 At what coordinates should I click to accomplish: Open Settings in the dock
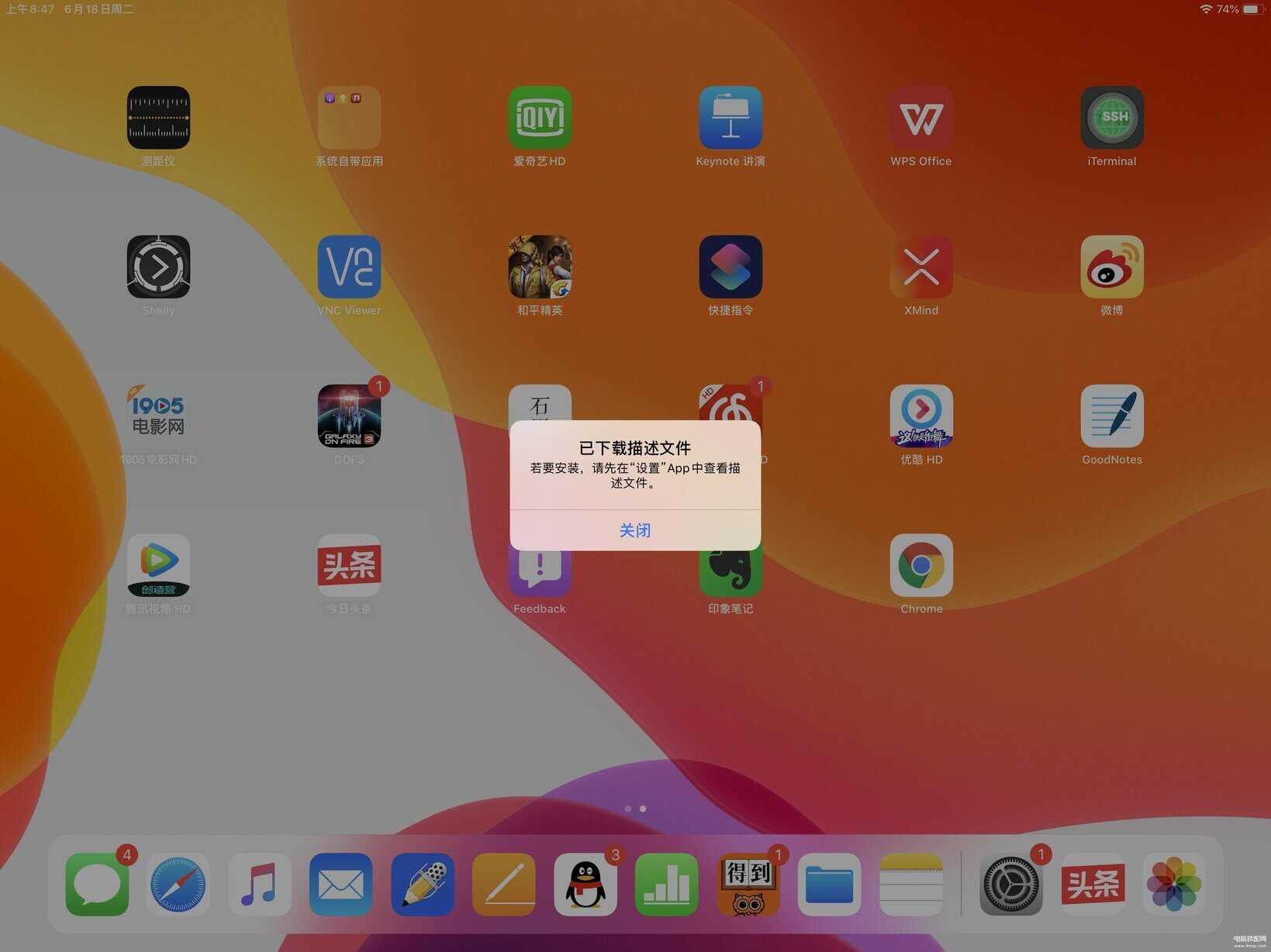[1011, 885]
